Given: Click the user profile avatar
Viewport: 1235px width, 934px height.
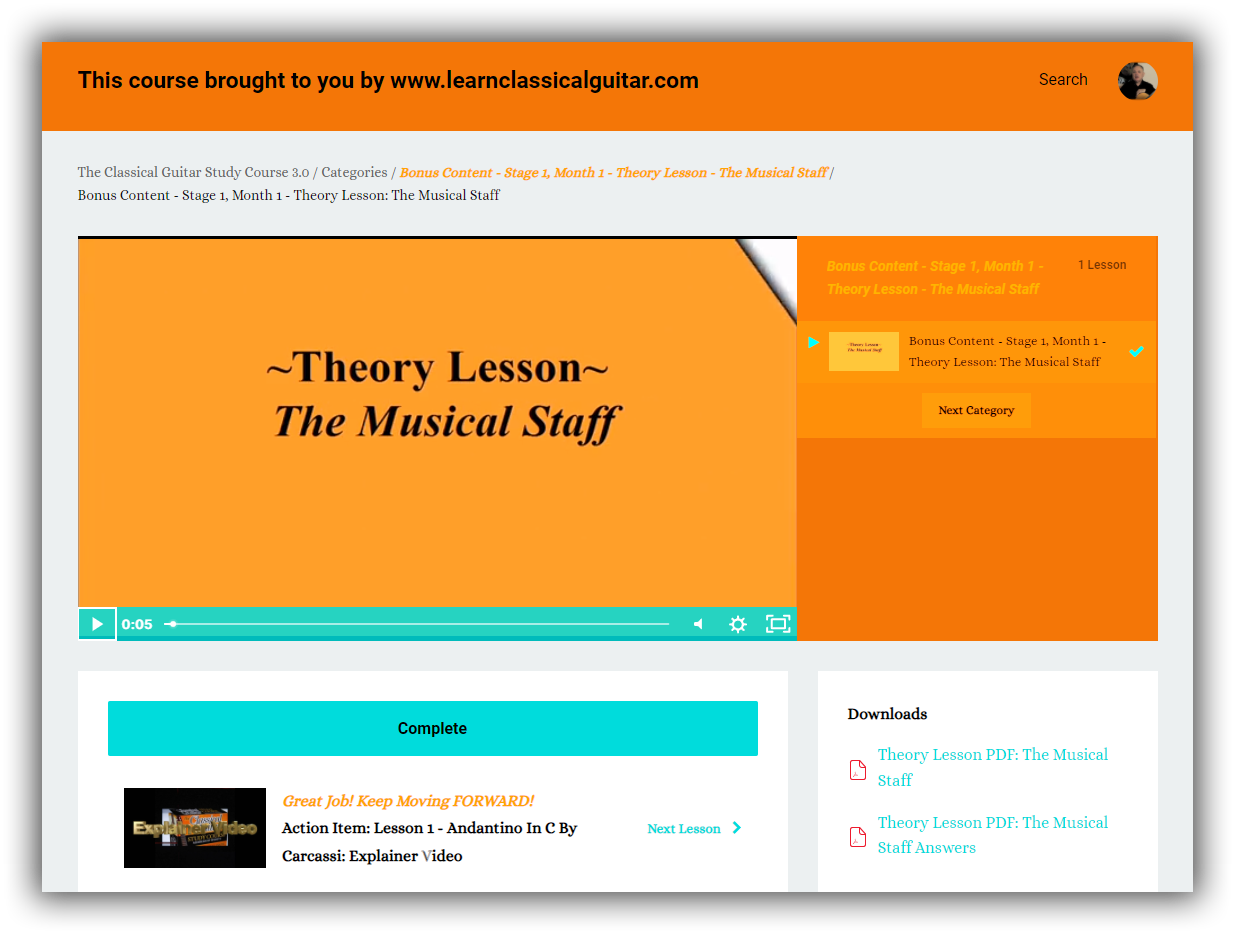Looking at the screenshot, I should coord(1137,81).
